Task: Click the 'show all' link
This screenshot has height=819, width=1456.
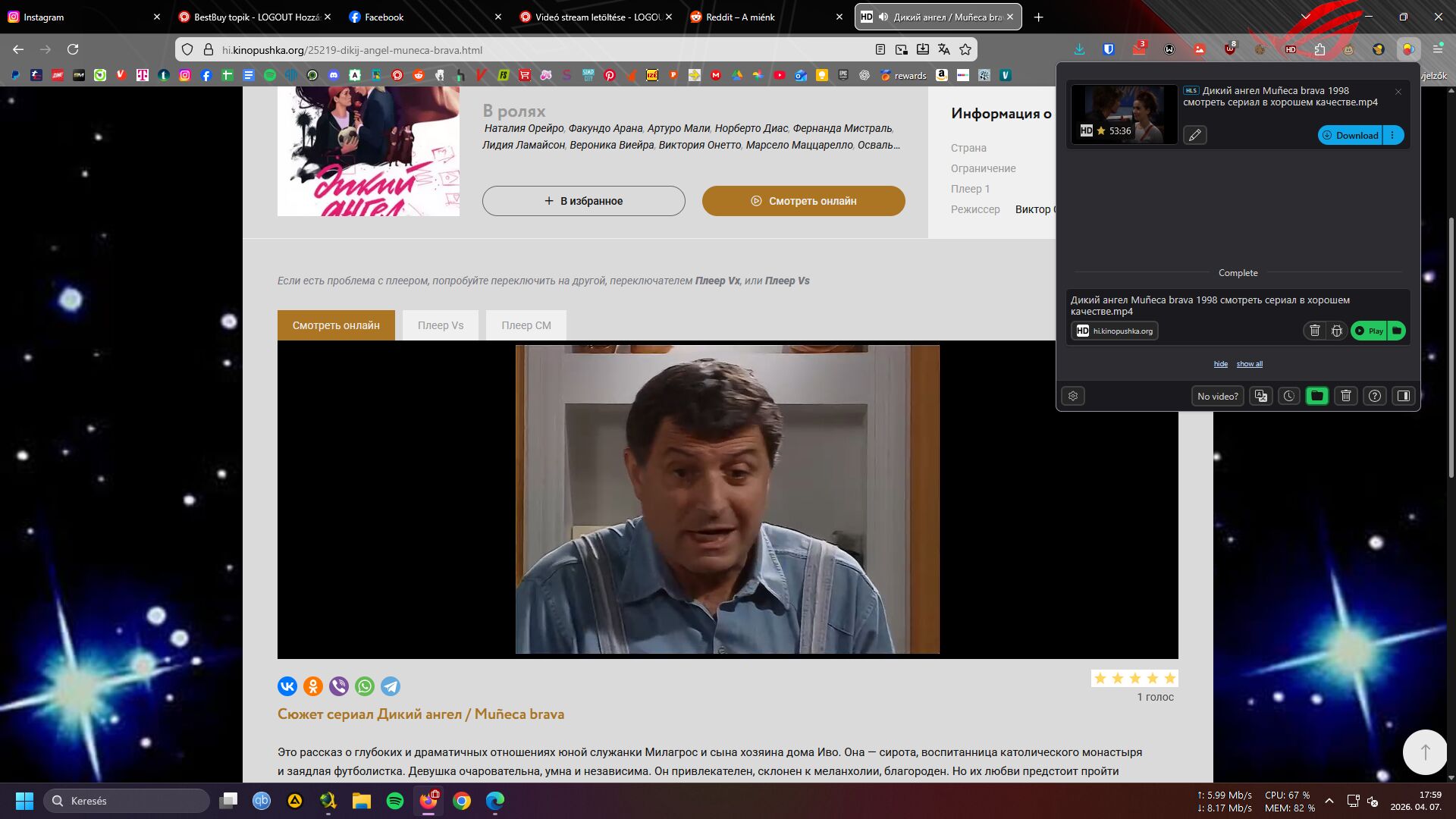Action: point(1249,364)
